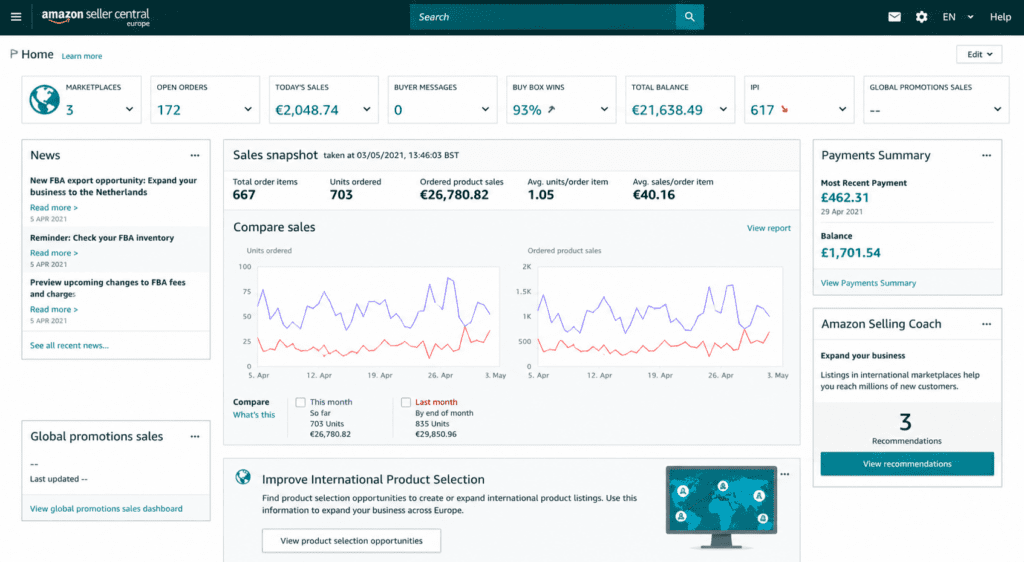Open the settings gear icon

921,17
